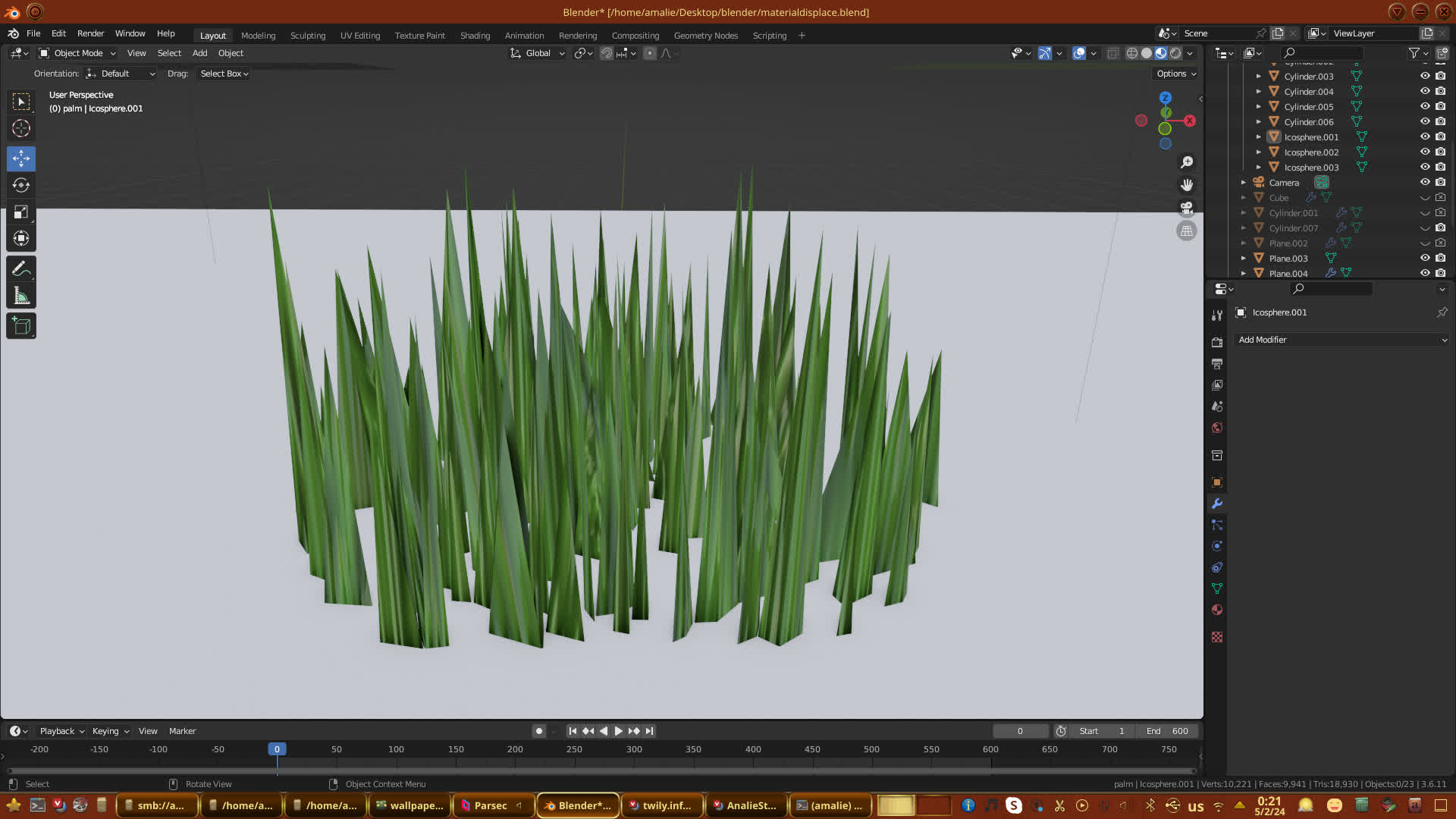Viewport: 1456px width, 819px height.
Task: Open the Object Mode dropdown
Action: point(77,53)
